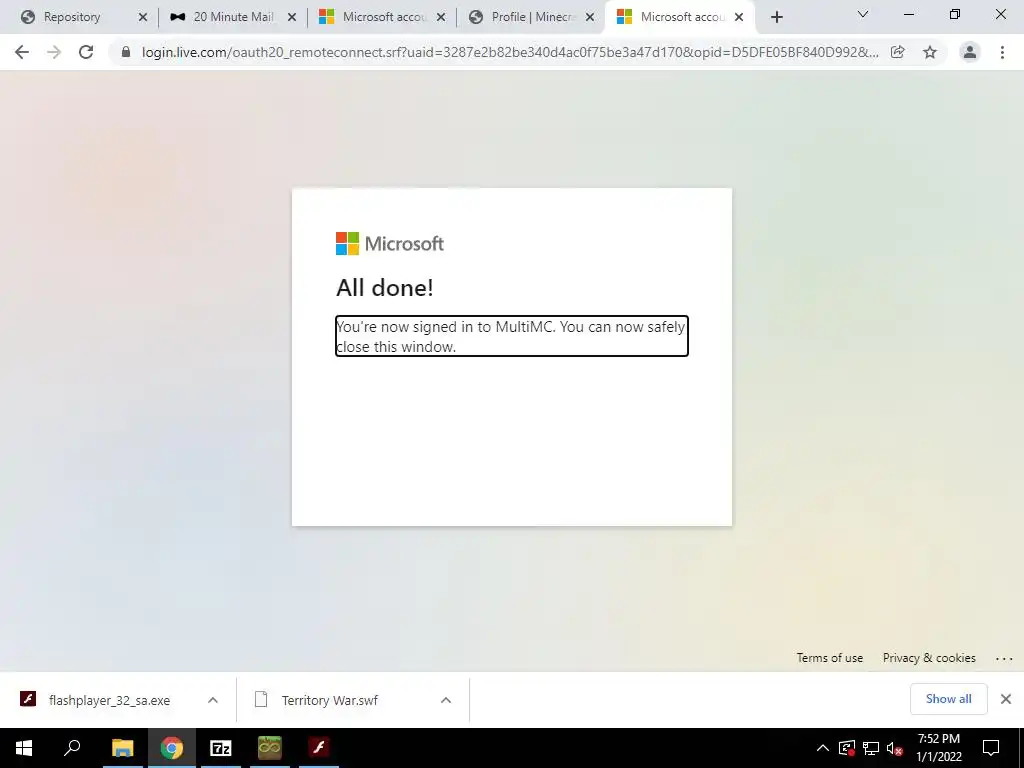
Task: Switch to the first Microsoft account tab
Action: tap(383, 17)
